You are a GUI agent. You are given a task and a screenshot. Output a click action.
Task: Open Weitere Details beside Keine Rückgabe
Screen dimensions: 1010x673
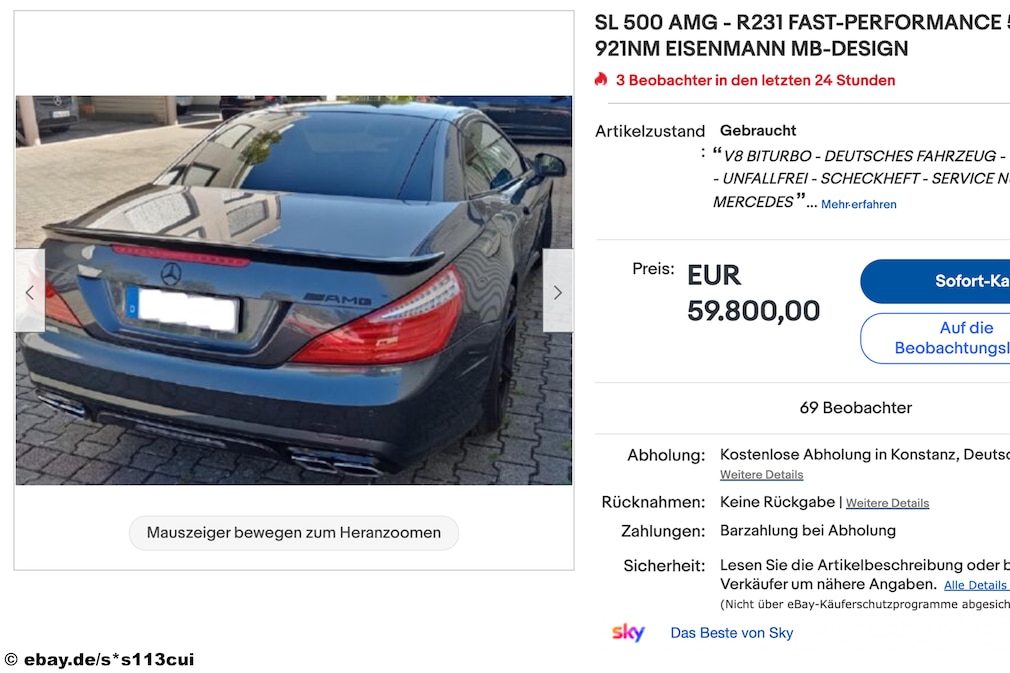[x=887, y=503]
